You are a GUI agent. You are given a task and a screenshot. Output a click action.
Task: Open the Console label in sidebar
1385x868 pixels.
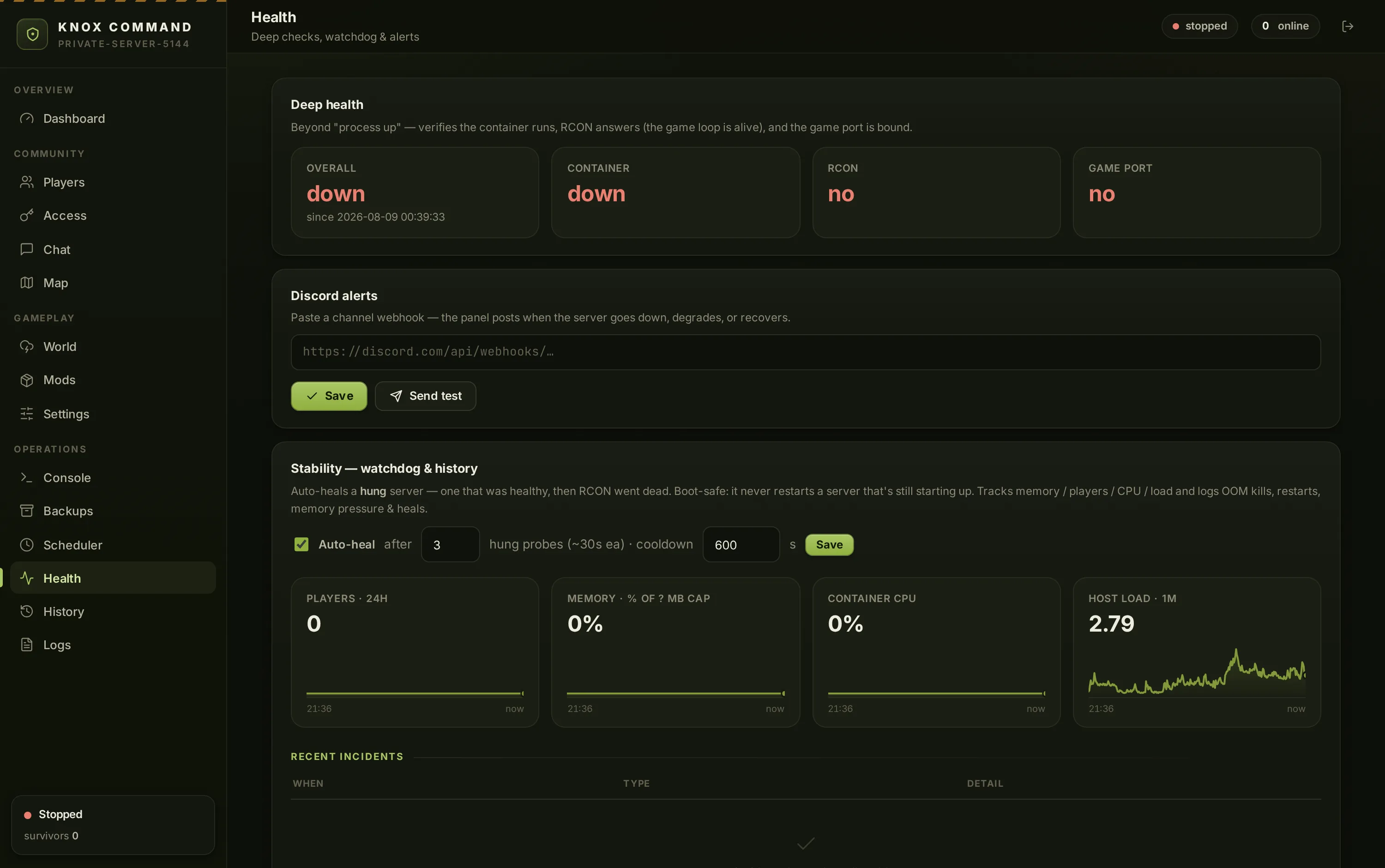tap(66, 477)
